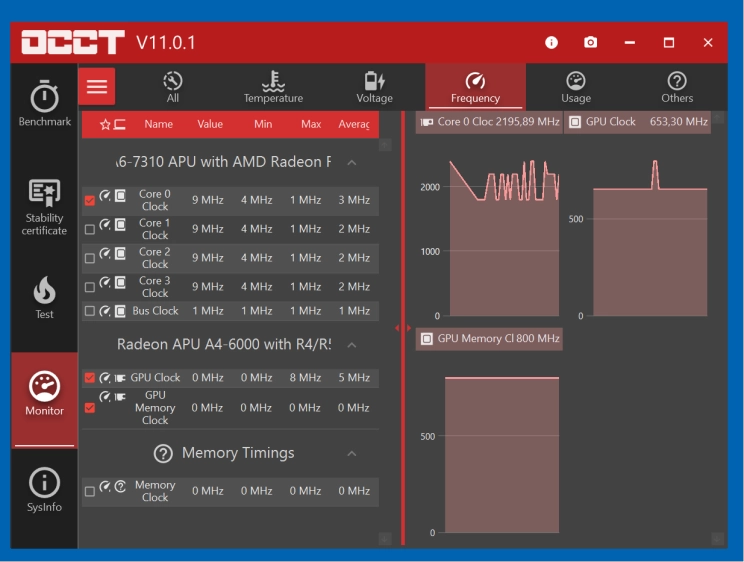Click the gauge icon on Core 2 Clock row
The height and width of the screenshot is (562, 744).
(x=105, y=253)
